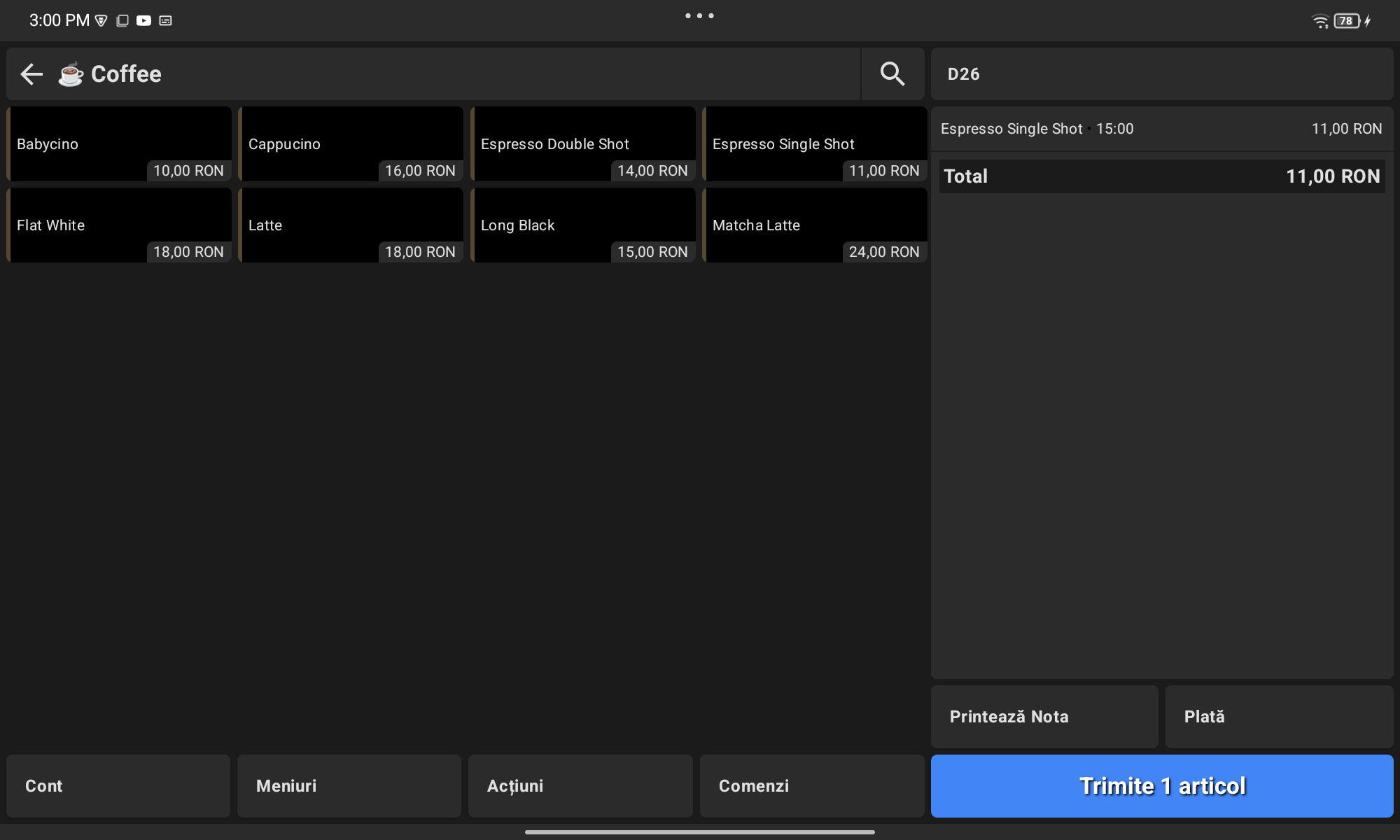
Task: Add Long Black to the order
Action: coord(583,225)
